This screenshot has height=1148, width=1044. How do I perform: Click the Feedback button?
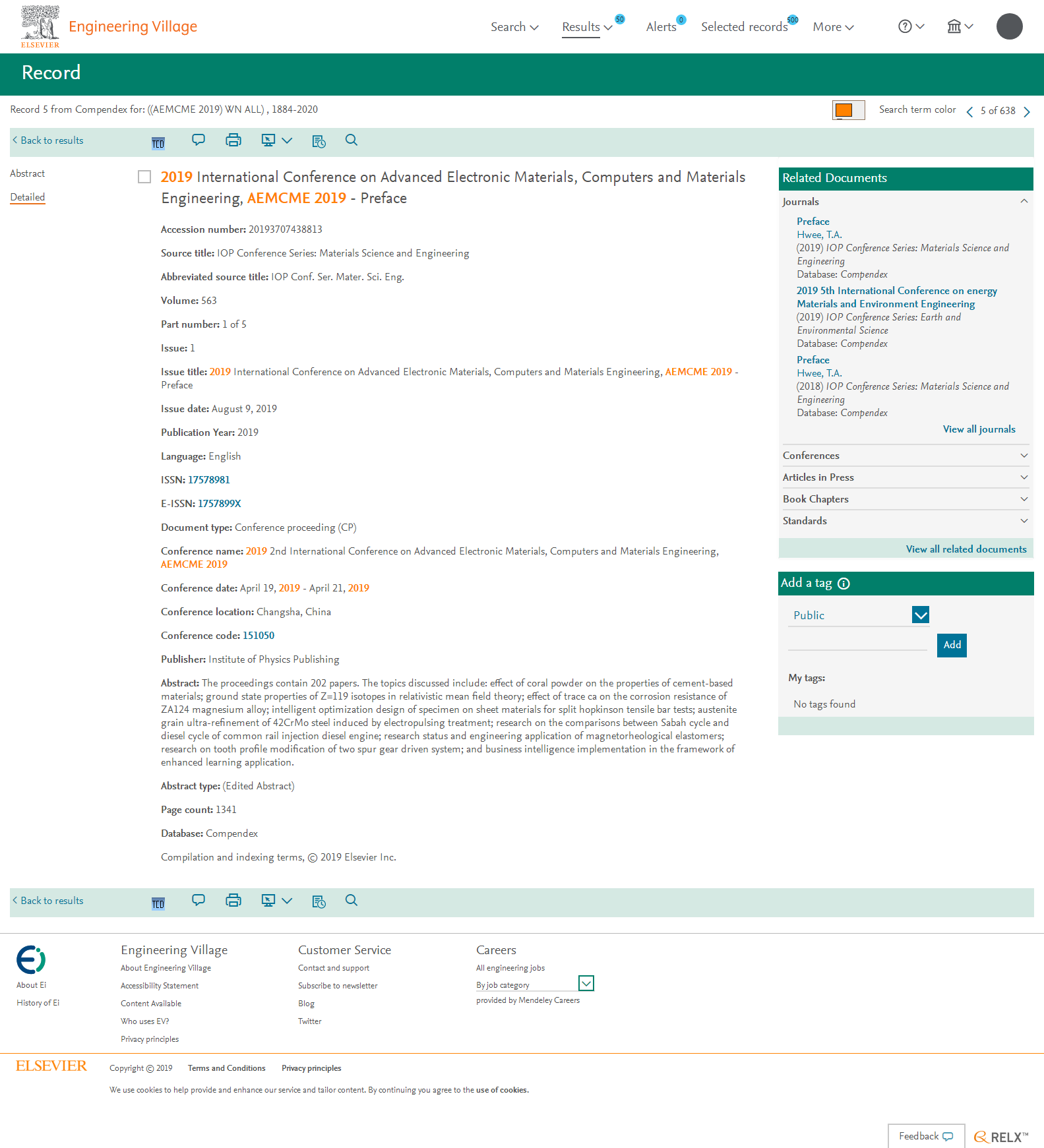pos(926,1136)
